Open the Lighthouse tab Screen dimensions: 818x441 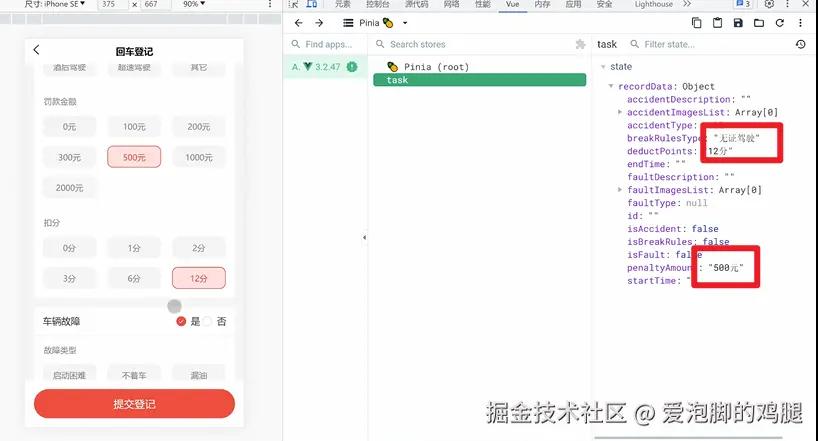click(x=654, y=4)
